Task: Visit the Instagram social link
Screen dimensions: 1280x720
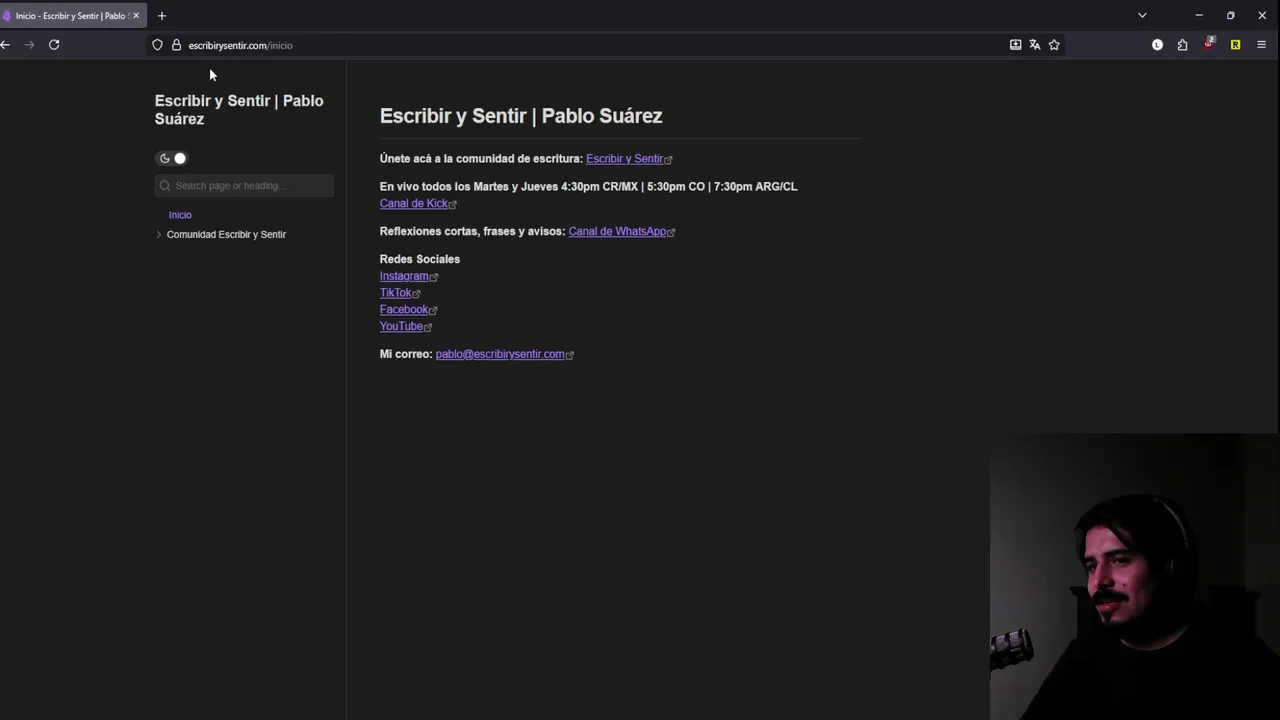Action: click(404, 276)
